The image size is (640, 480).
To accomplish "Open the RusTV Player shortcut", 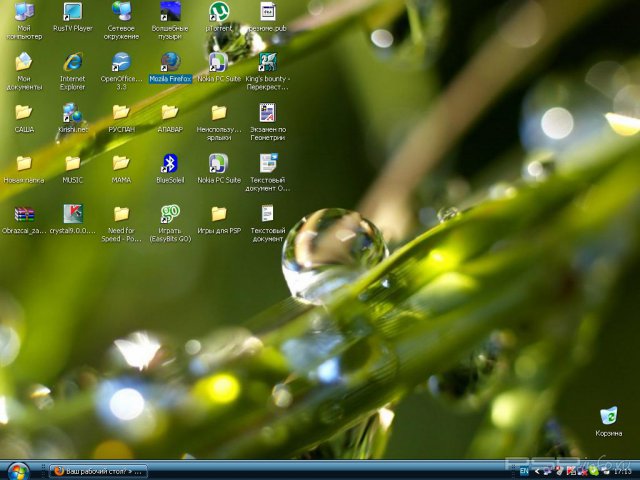I will pos(72,12).
